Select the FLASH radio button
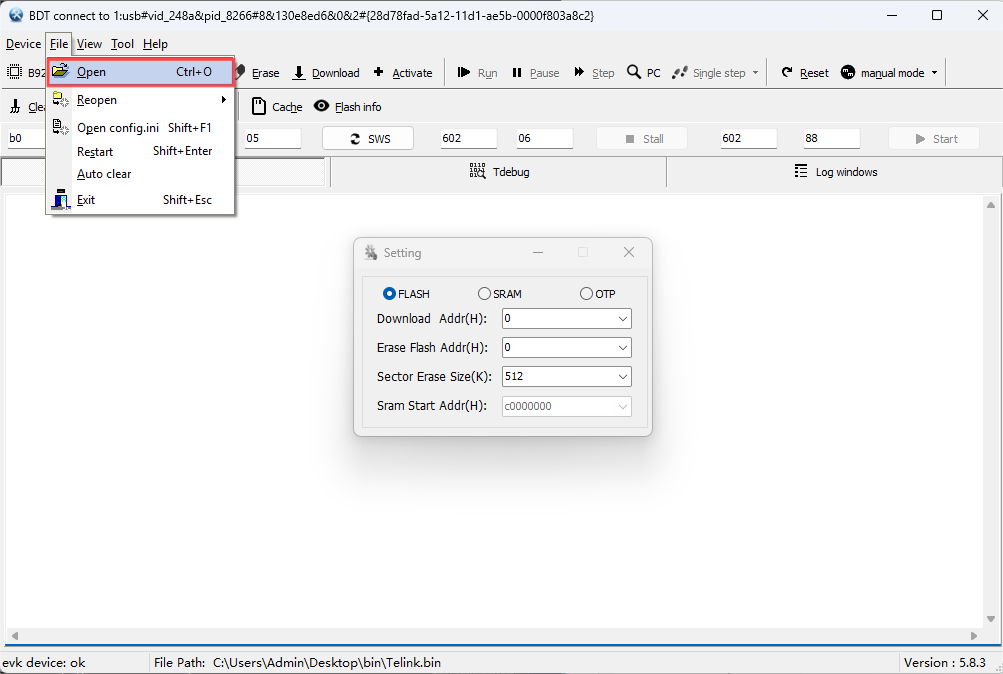 [x=389, y=294]
